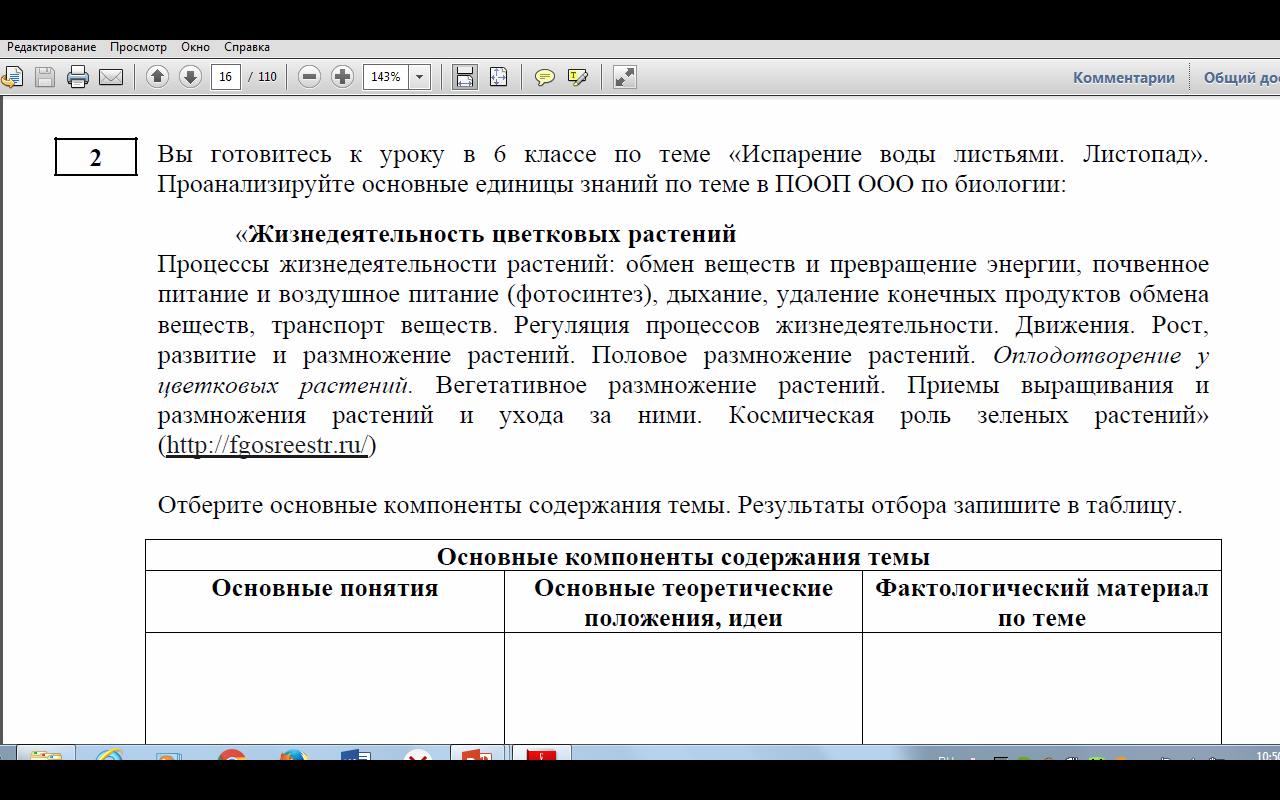Viewport: 1280px width, 800px height.
Task: Fit one full page view icon
Action: coord(498,77)
